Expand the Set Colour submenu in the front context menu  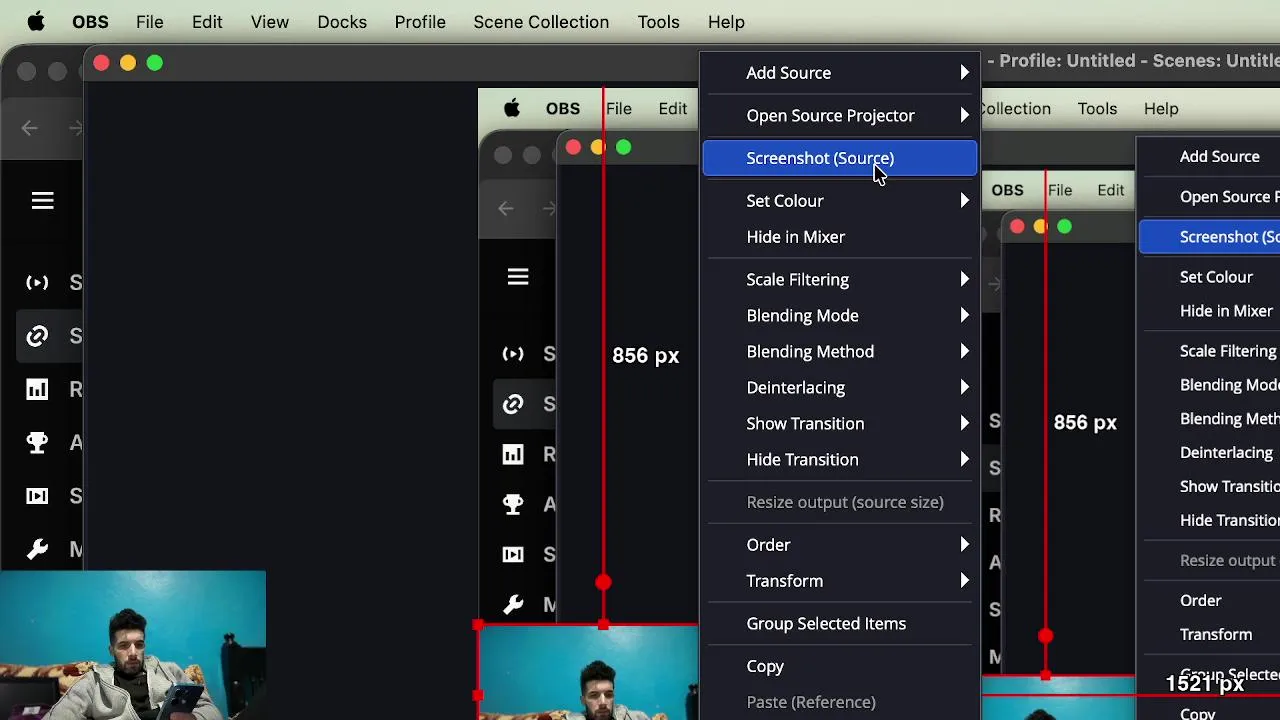point(840,201)
